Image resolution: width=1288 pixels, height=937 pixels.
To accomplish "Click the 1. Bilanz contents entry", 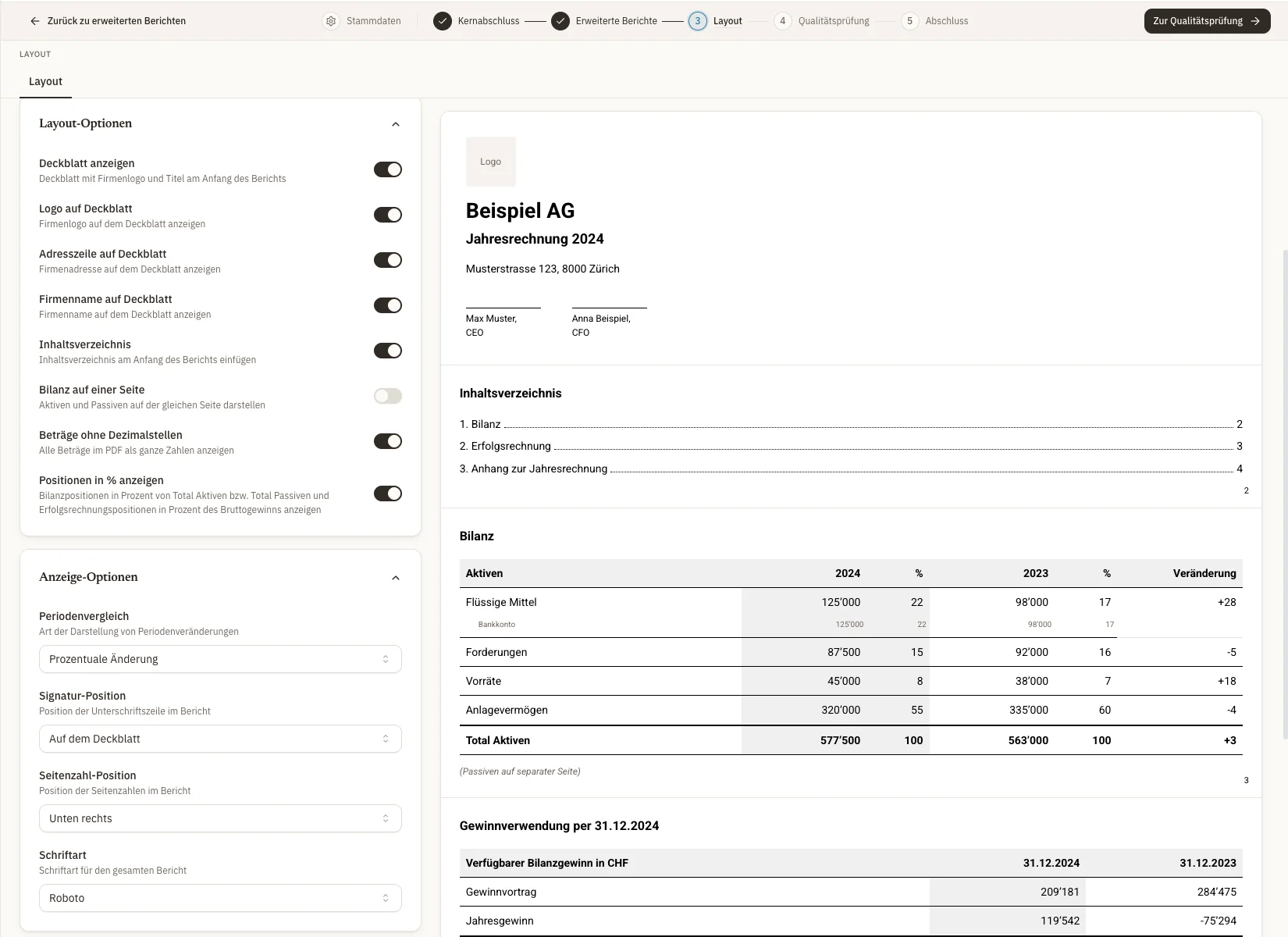I will 851,424.
